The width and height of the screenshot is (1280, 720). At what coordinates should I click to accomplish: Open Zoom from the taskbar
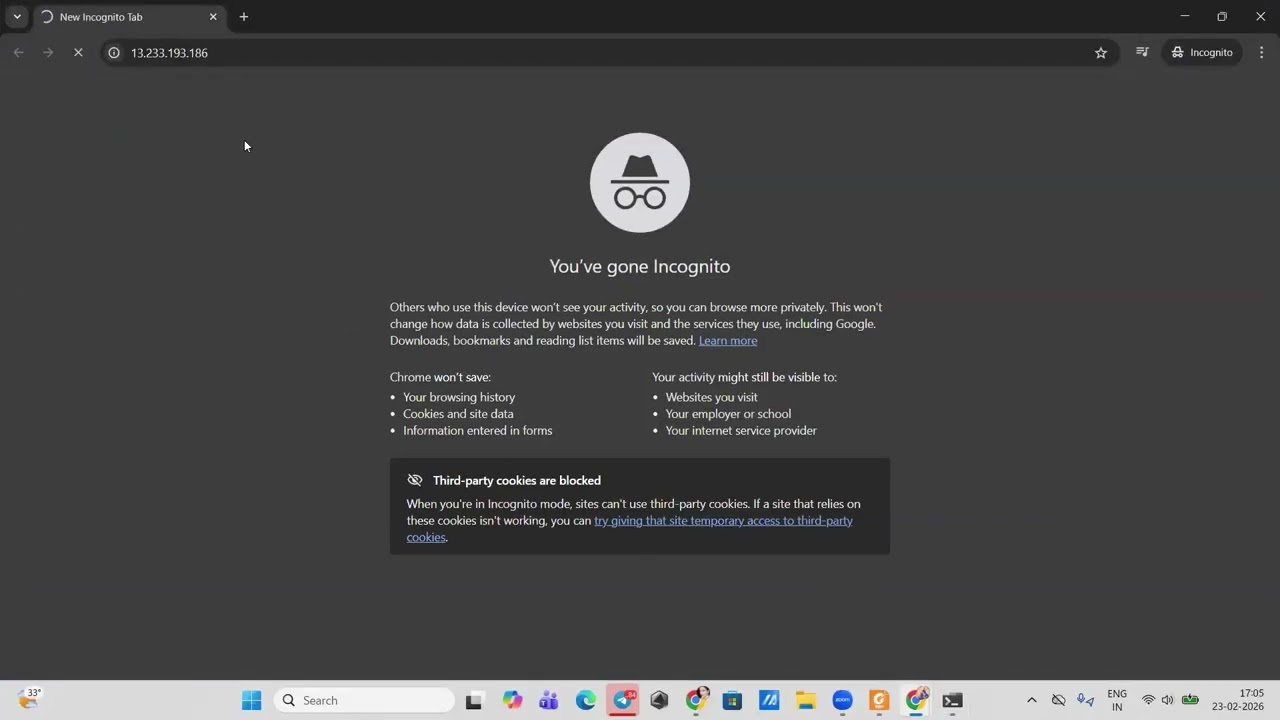pos(842,701)
